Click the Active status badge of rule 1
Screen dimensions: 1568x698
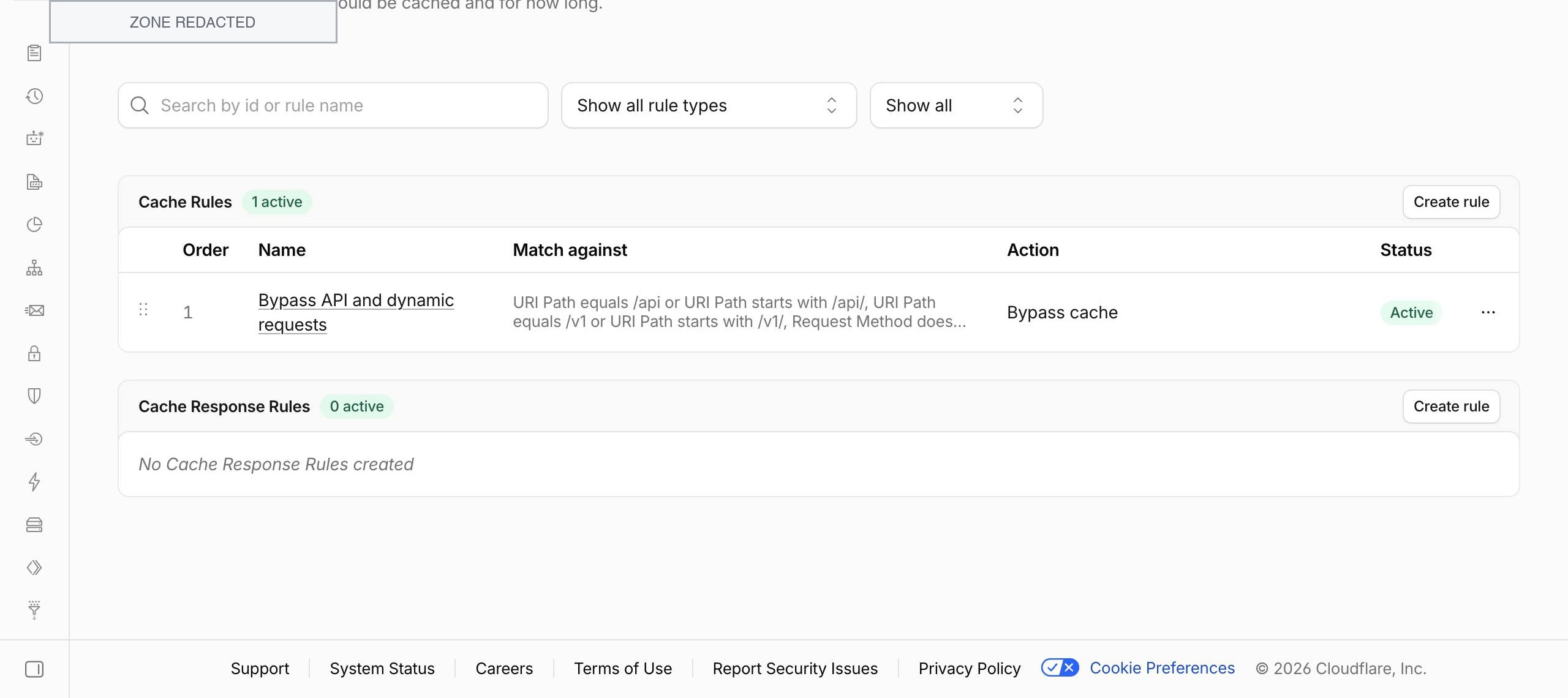pyautogui.click(x=1411, y=312)
